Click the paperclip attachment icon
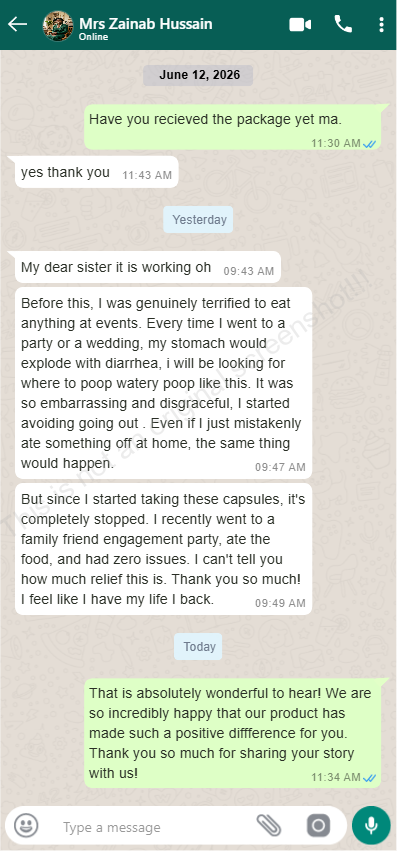Image resolution: width=397 pixels, height=851 pixels. [x=269, y=826]
